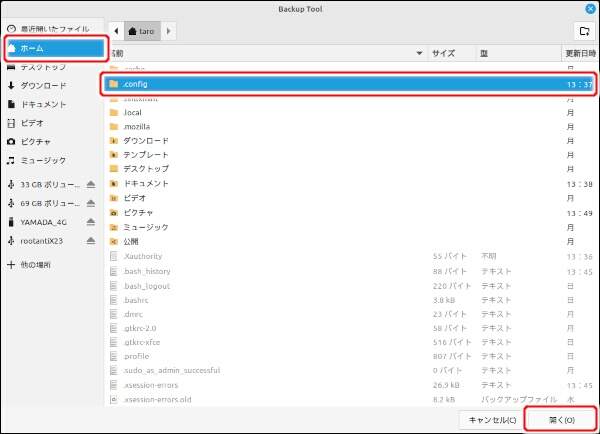Image resolution: width=600 pixels, height=434 pixels.
Task: Select the .config folder row
Action: [349, 84]
